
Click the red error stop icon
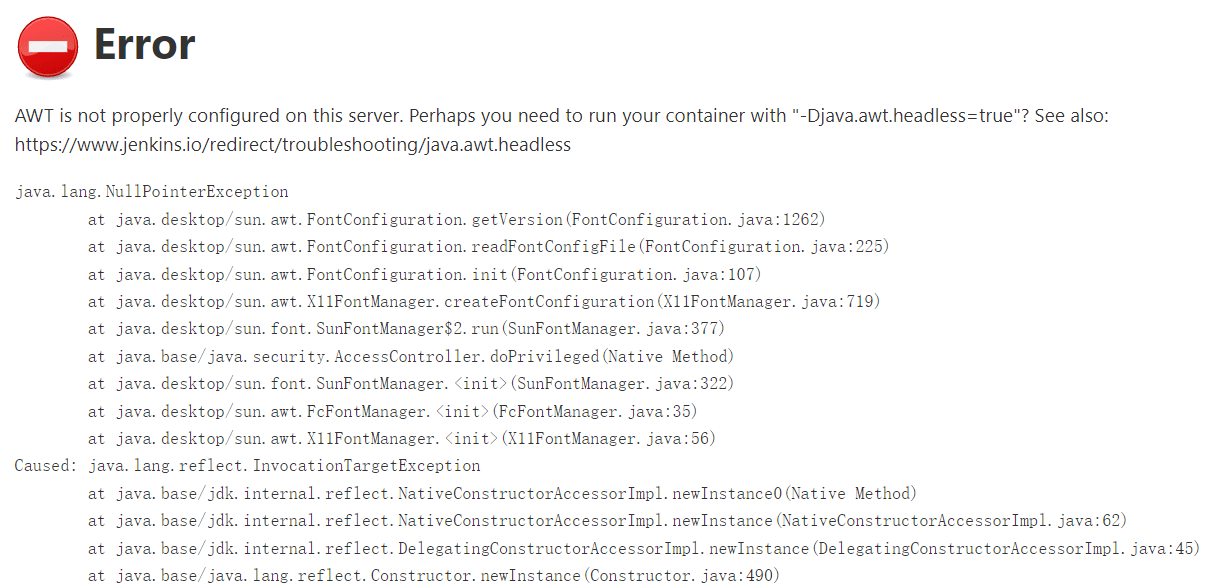click(47, 47)
